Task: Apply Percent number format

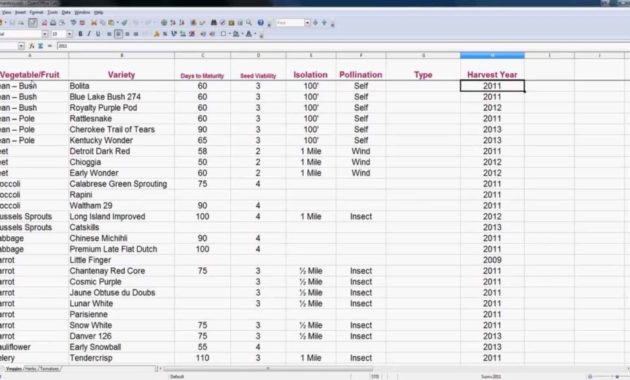Action: coord(165,34)
